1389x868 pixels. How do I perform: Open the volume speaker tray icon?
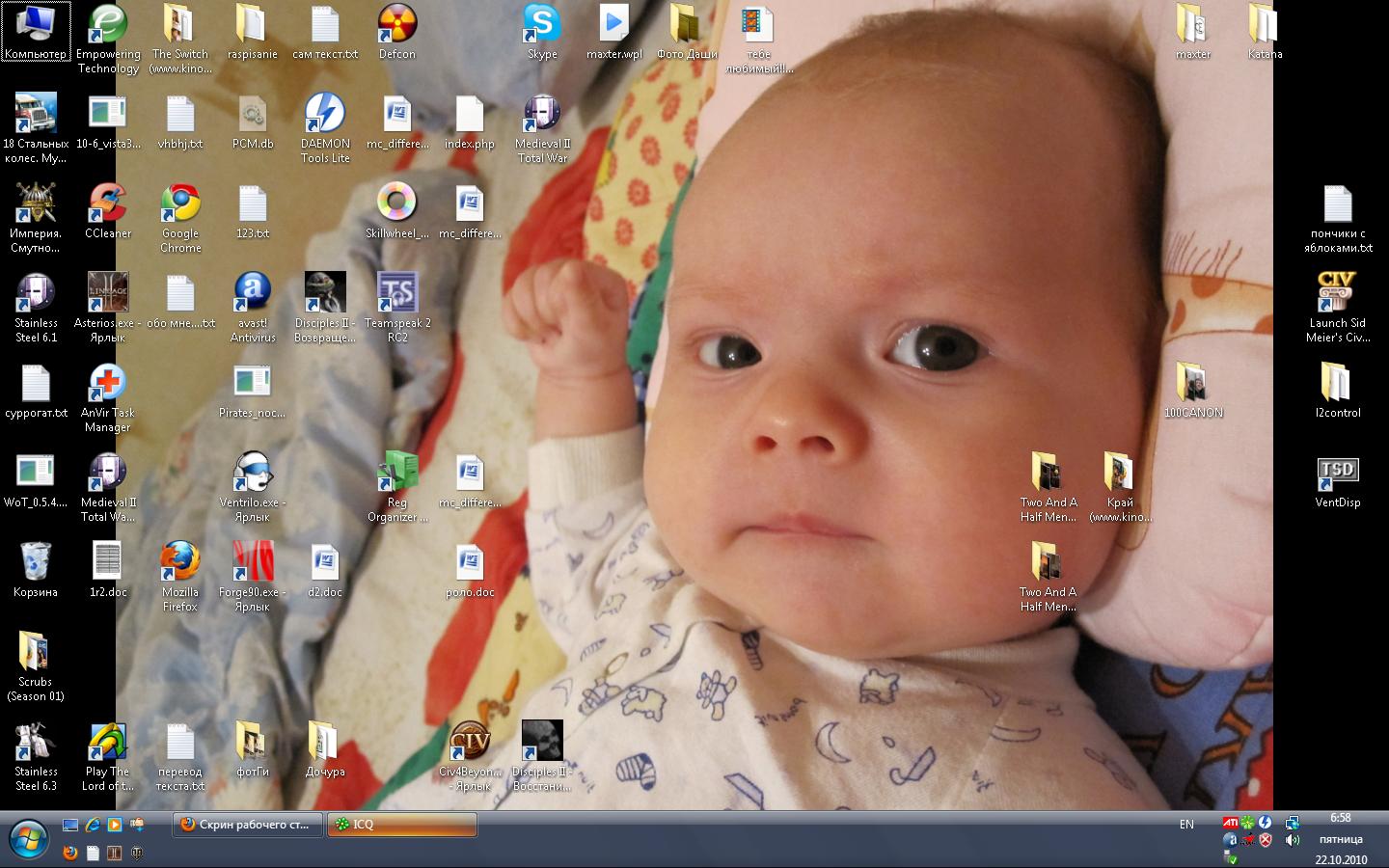coord(1292,840)
